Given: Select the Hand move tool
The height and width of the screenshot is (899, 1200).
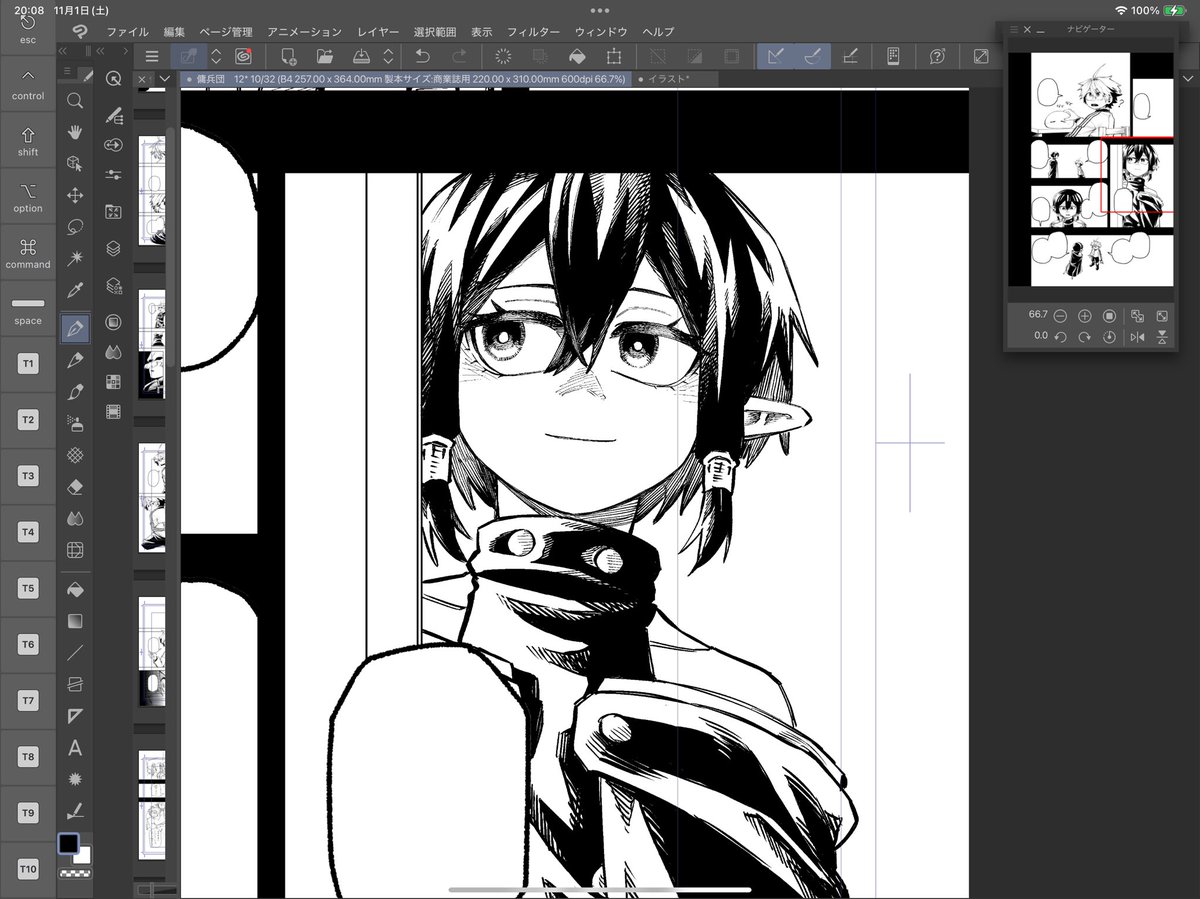Looking at the screenshot, I should point(74,131).
